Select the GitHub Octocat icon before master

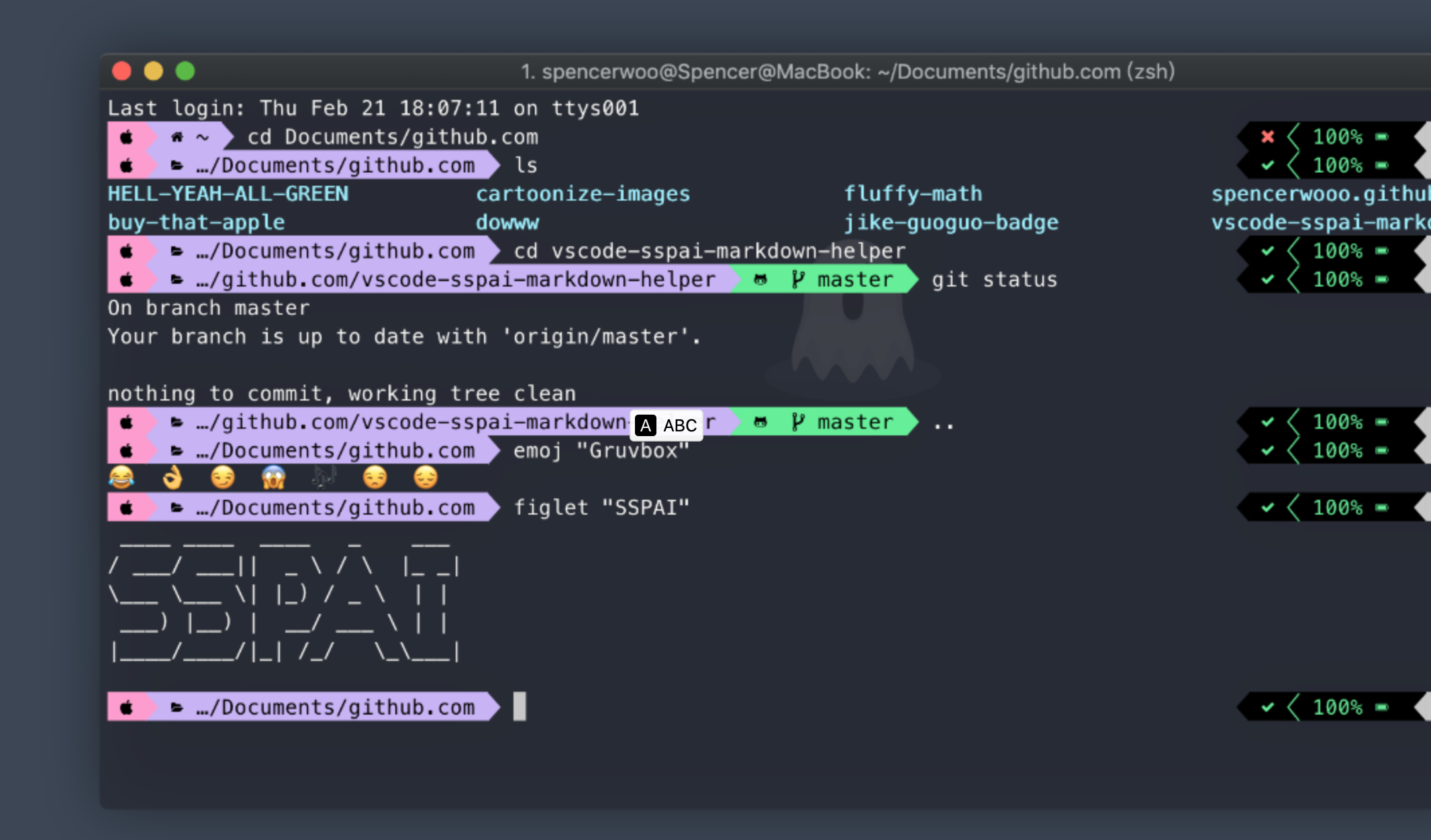(x=759, y=279)
